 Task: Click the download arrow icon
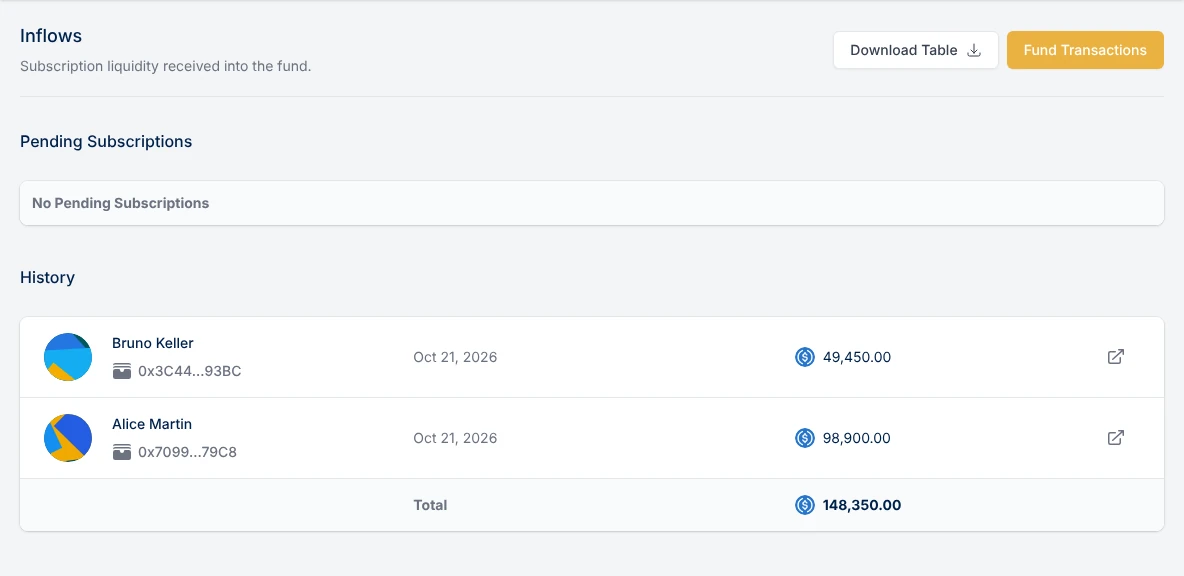pos(974,50)
